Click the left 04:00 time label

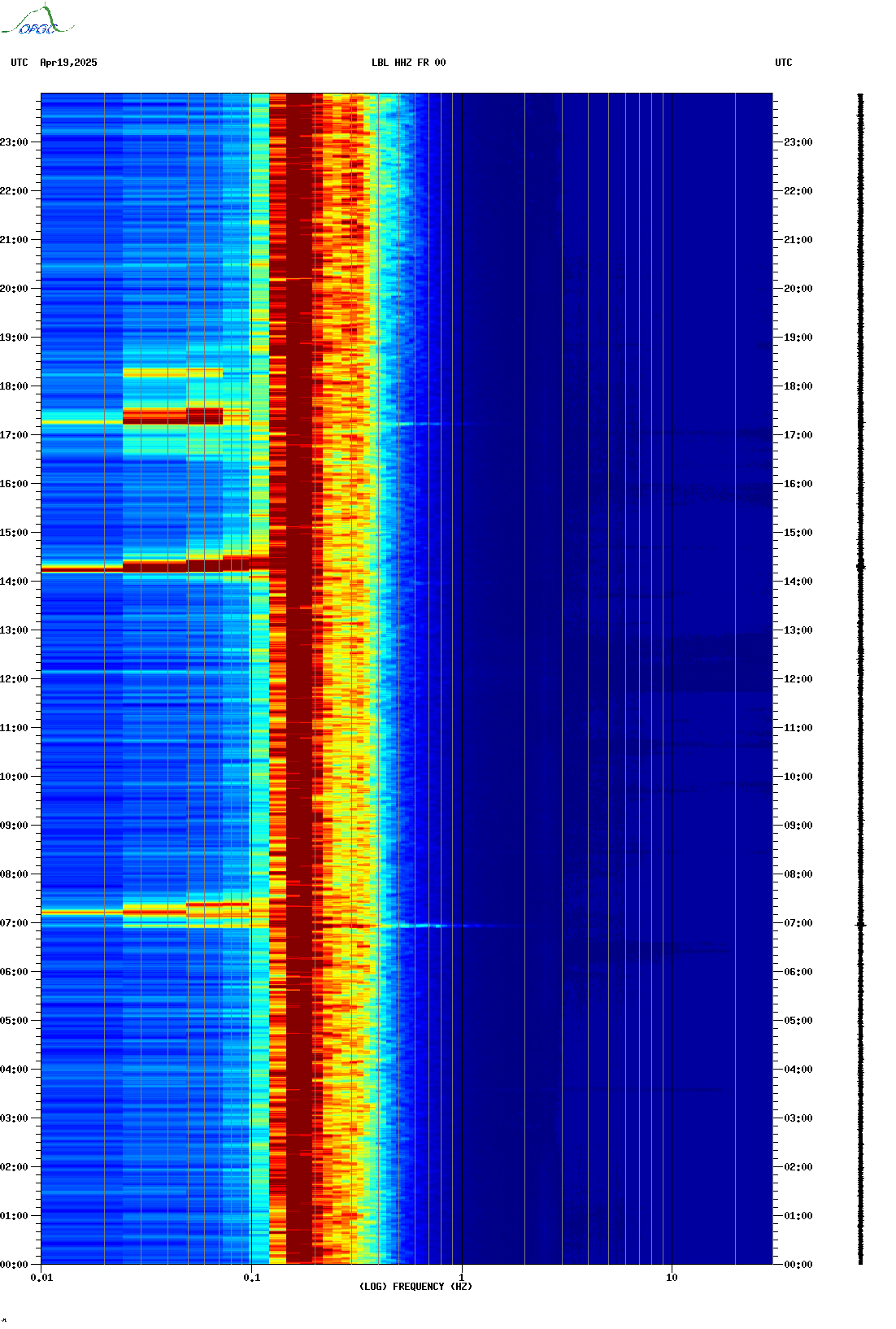pyautogui.click(x=14, y=1070)
